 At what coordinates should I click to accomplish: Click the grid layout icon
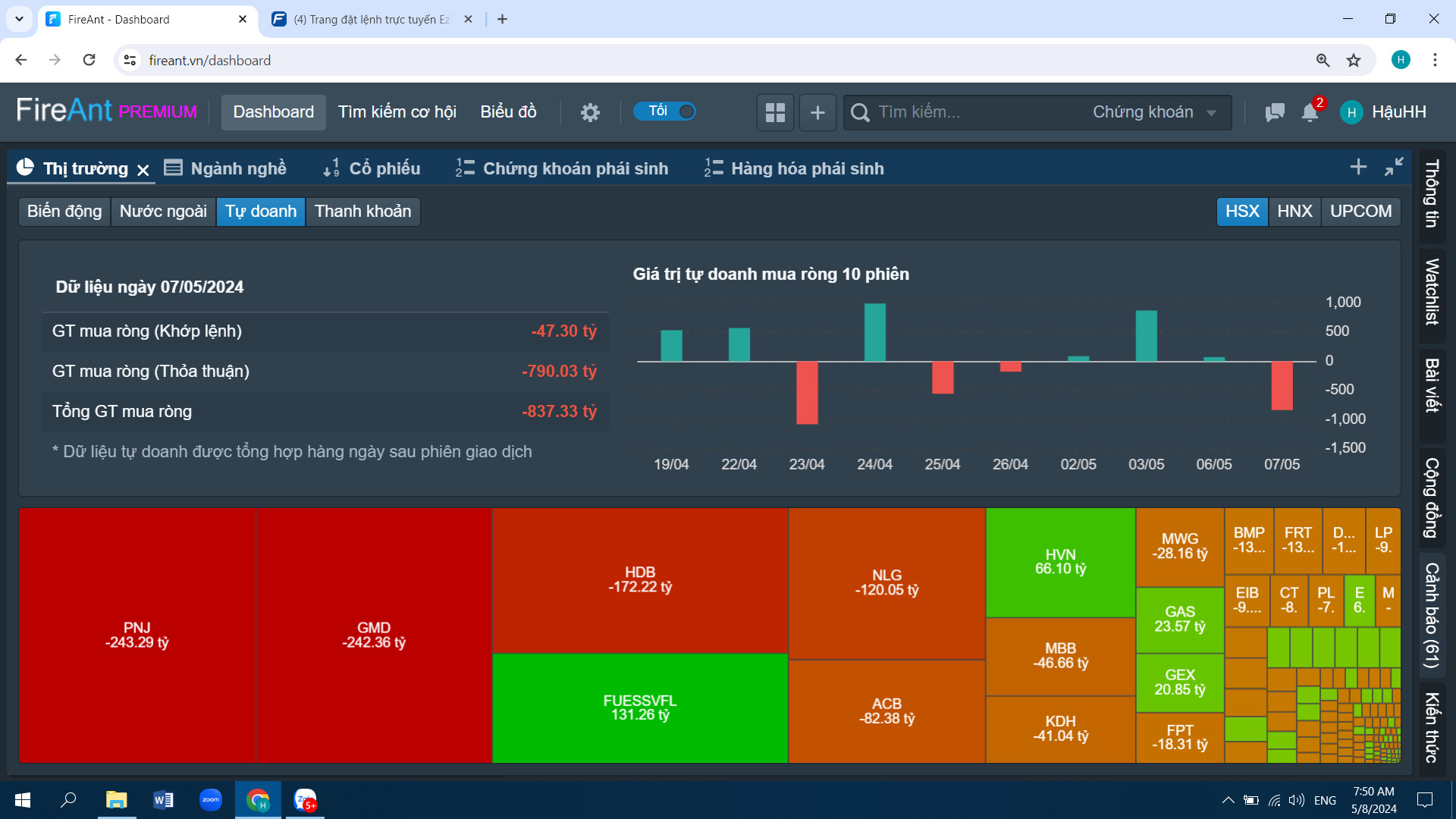775,113
